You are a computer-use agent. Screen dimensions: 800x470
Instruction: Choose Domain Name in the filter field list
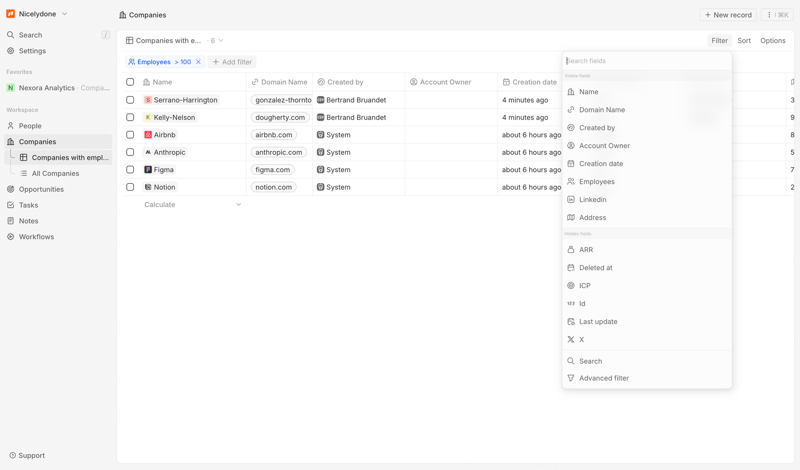[x=646, y=110]
